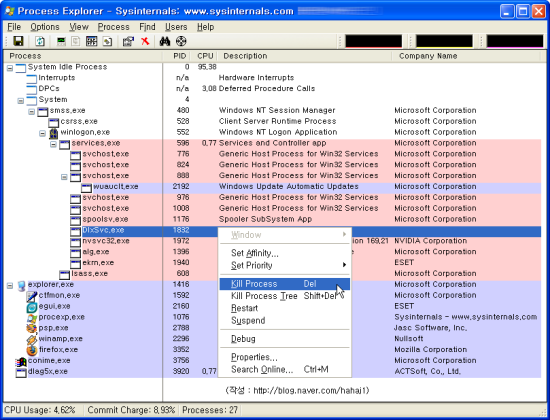550x420 pixels.
Task: Click Processes: 27 in status bar
Action: point(210,410)
